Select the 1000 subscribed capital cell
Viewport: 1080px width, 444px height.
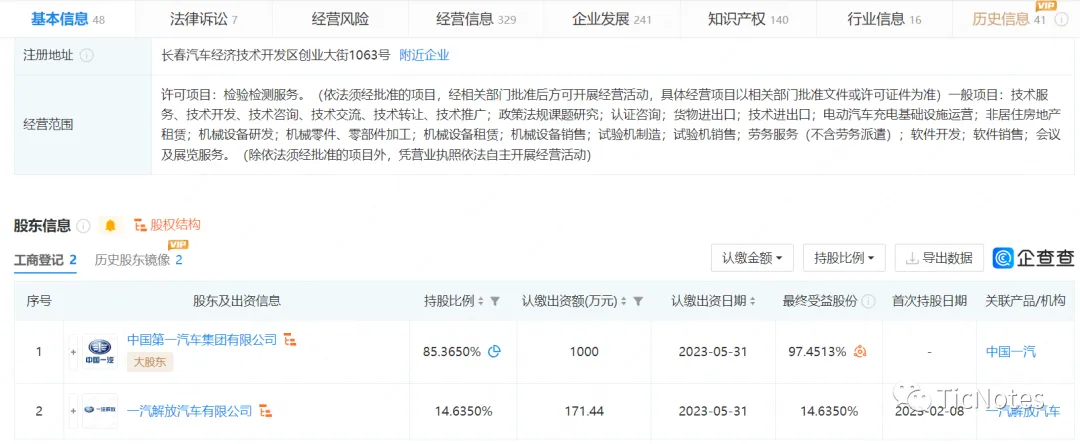pos(583,352)
